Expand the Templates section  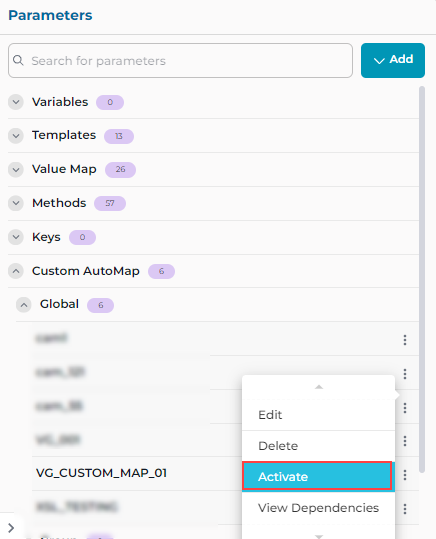pyautogui.click(x=16, y=136)
